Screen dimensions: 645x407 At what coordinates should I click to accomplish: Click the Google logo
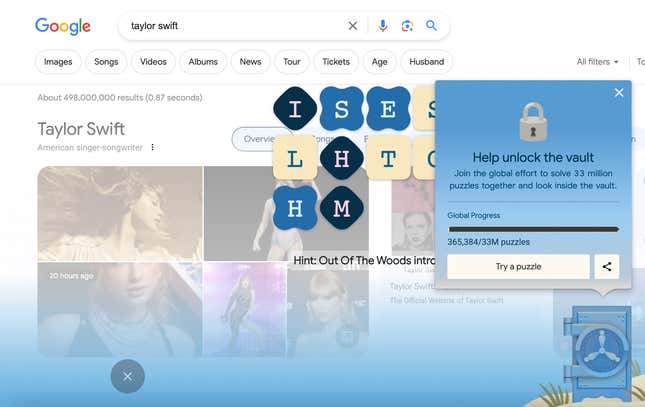tap(63, 26)
